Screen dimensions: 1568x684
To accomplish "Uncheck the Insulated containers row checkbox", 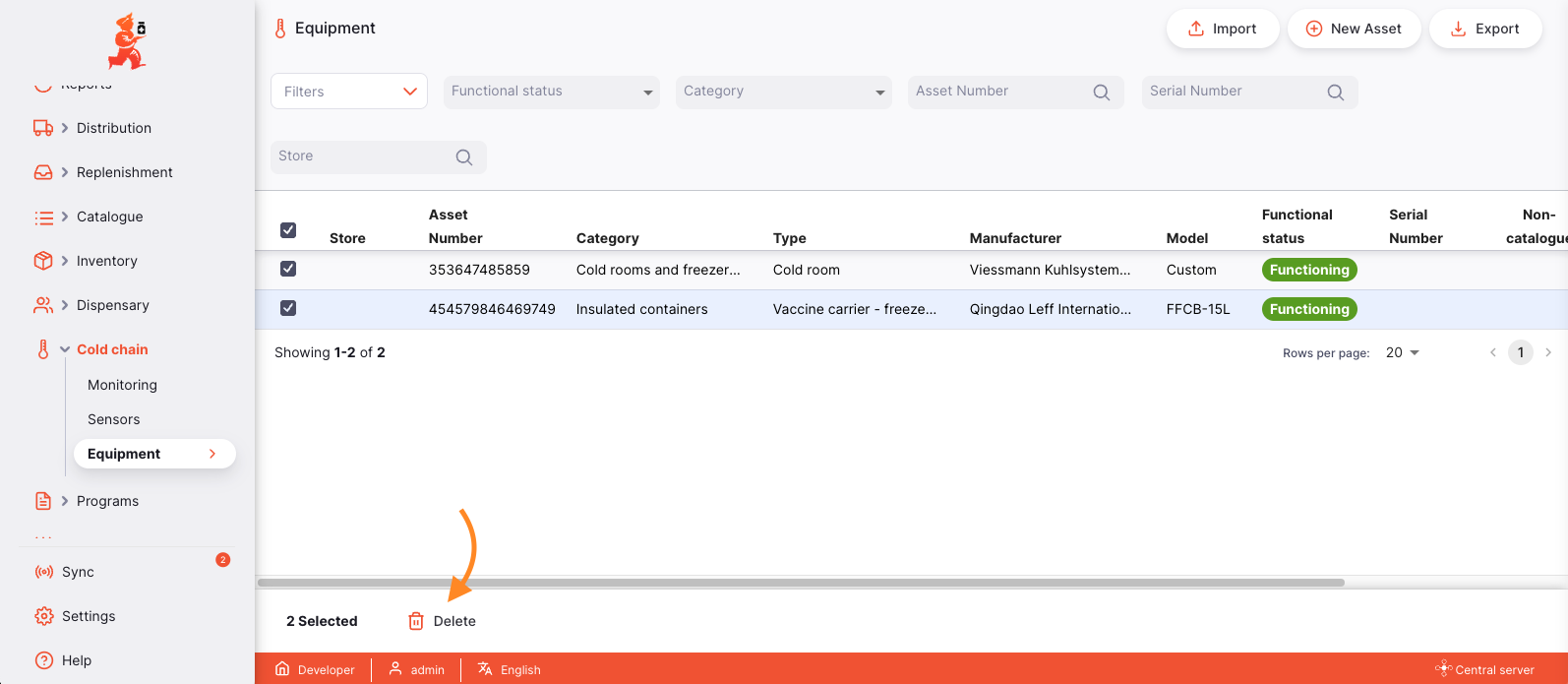I will pos(288,308).
